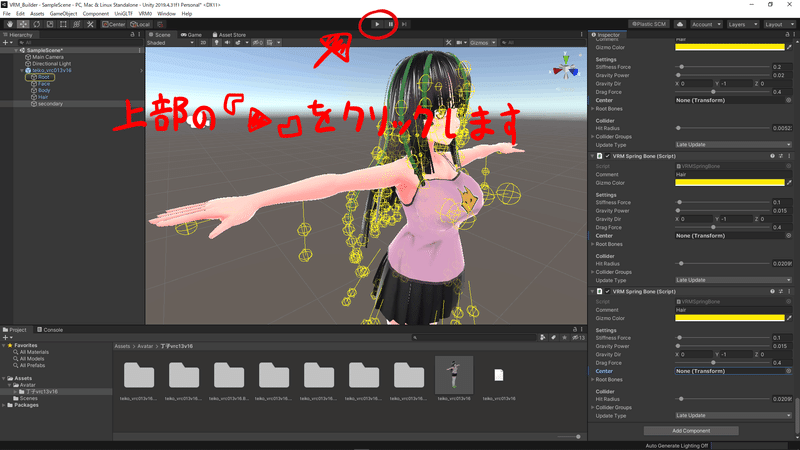This screenshot has width=800, height=450.
Task: Toggle hidden objects visibility counter
Action: (258, 43)
